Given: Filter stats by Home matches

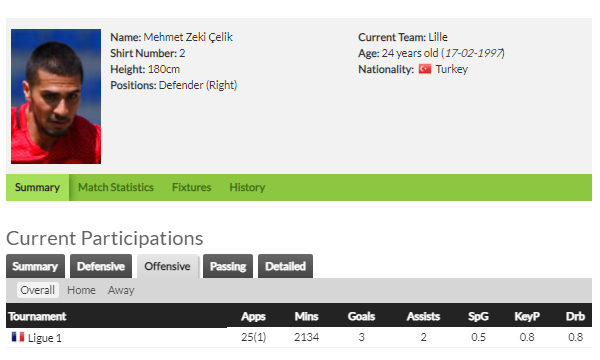Looking at the screenshot, I should pyautogui.click(x=81, y=290).
